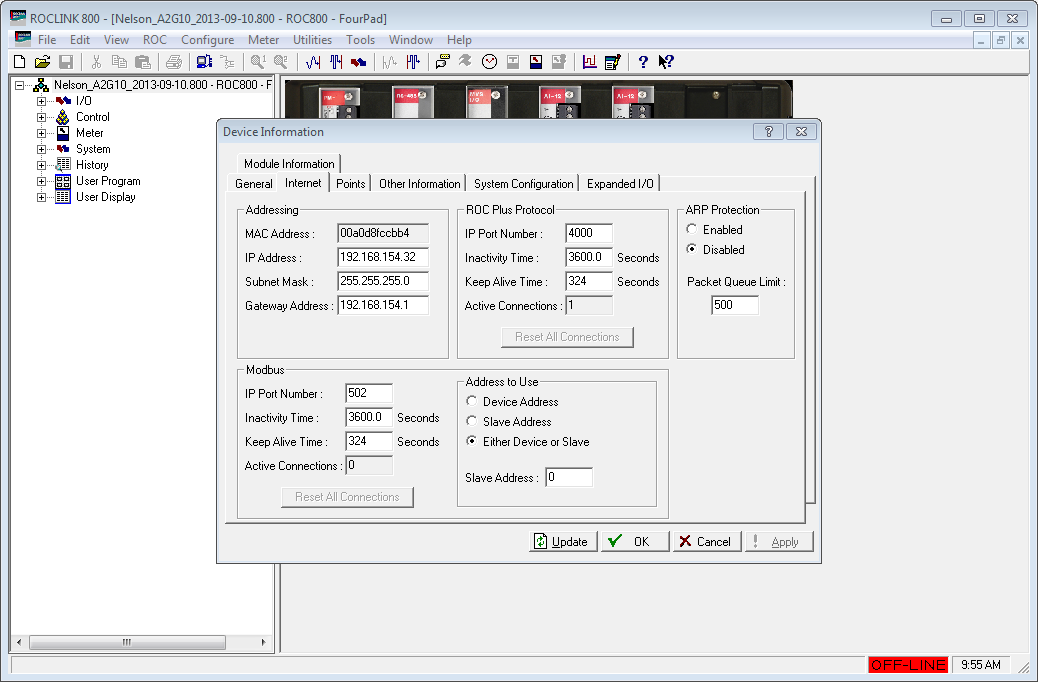This screenshot has width=1038, height=682.
Task: Select the User Display tree item
Action: pyautogui.click(x=105, y=197)
